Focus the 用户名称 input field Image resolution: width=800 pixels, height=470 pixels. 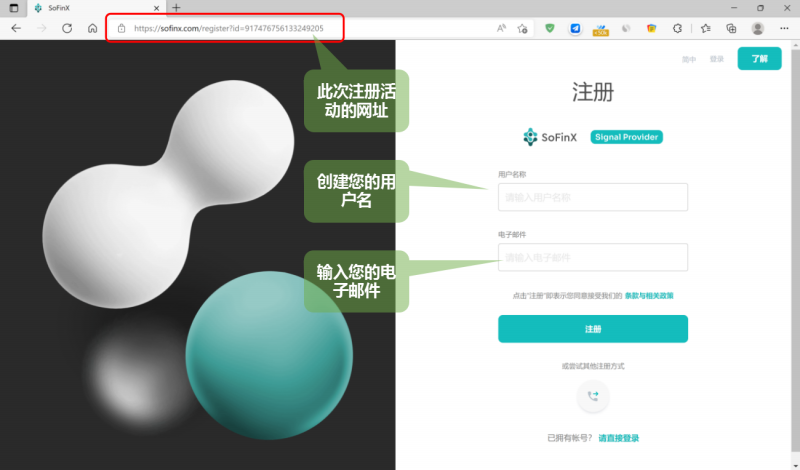593,197
